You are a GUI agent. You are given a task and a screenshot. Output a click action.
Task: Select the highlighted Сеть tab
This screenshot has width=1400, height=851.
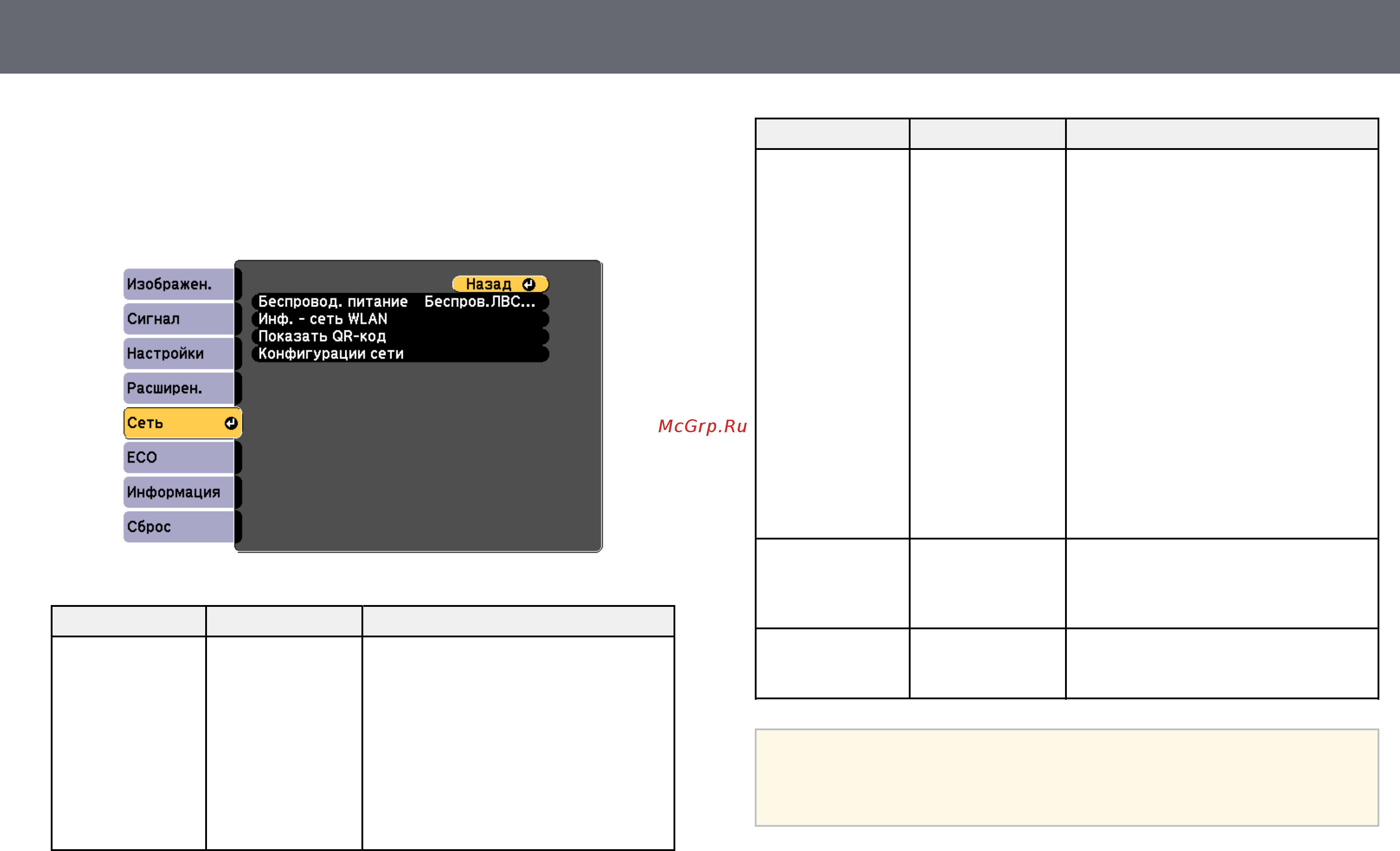(x=182, y=423)
